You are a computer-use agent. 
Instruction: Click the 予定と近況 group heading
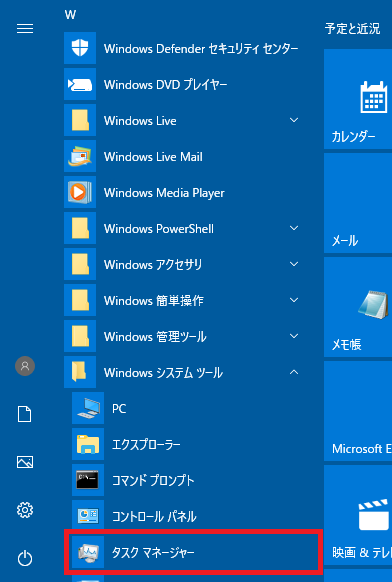click(352, 29)
